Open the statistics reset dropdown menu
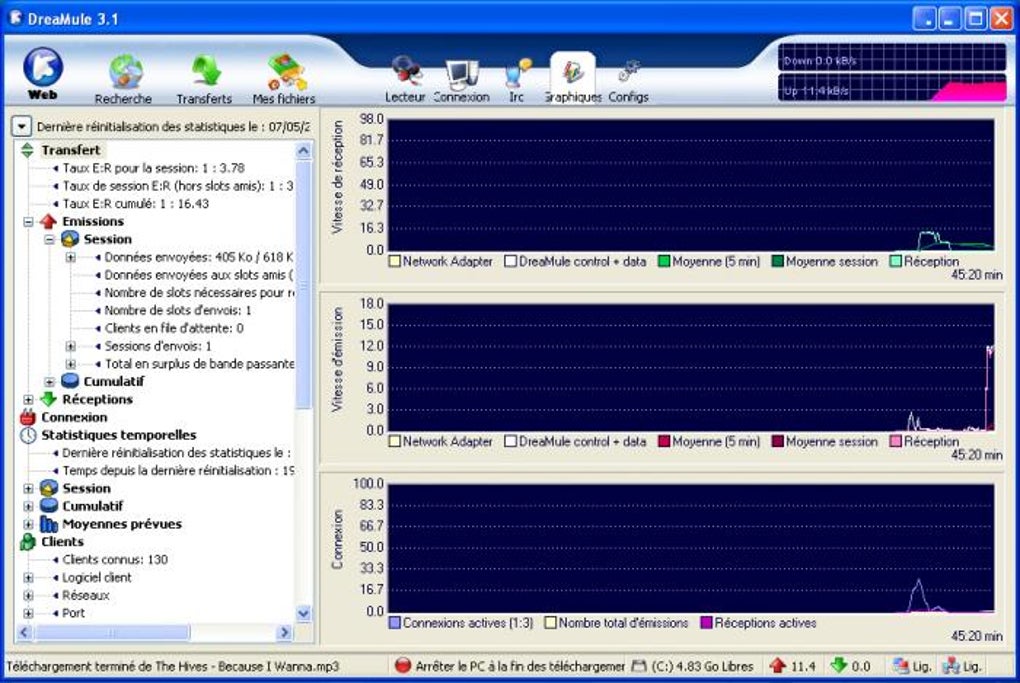 (21, 127)
